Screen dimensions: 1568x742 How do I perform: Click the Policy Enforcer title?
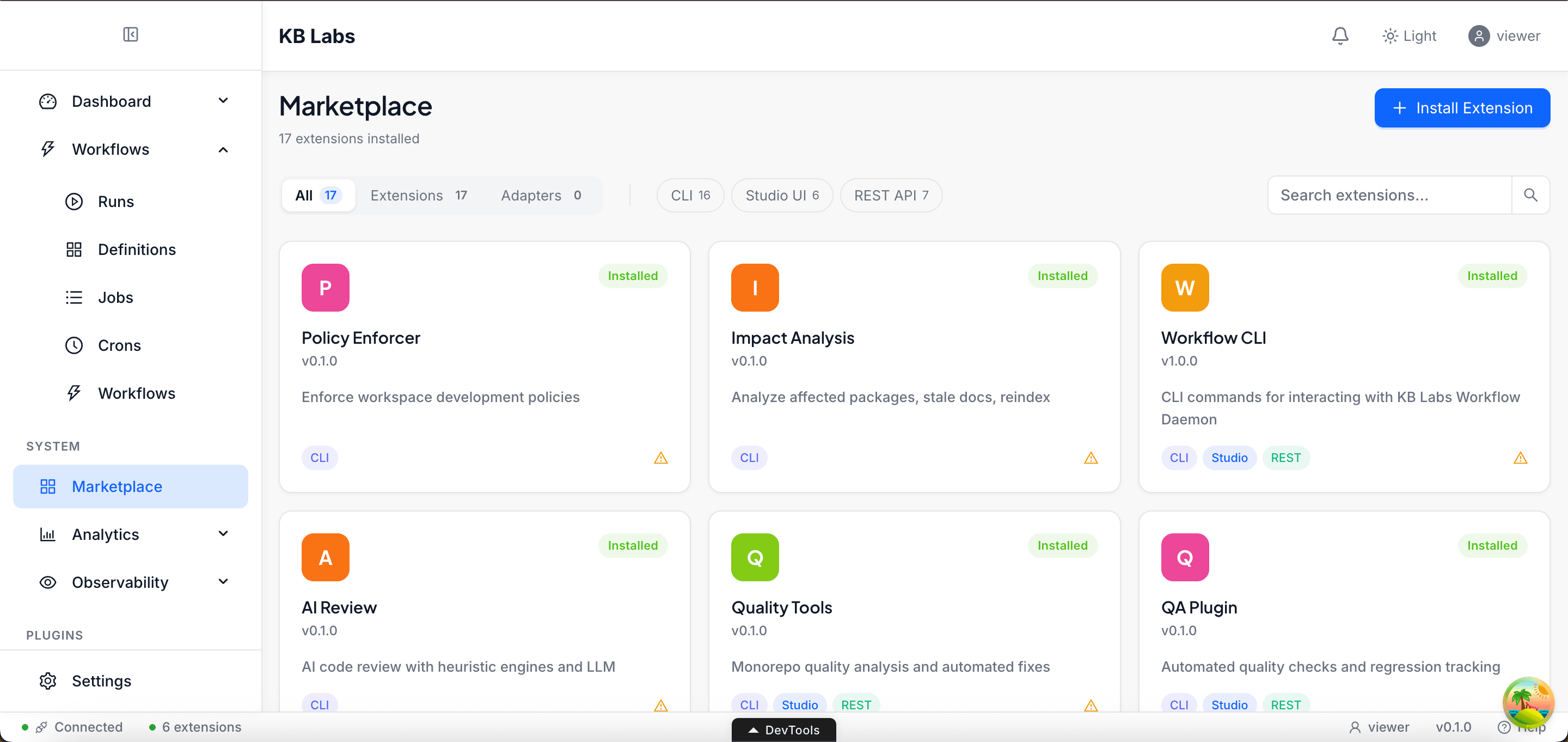[x=361, y=337]
